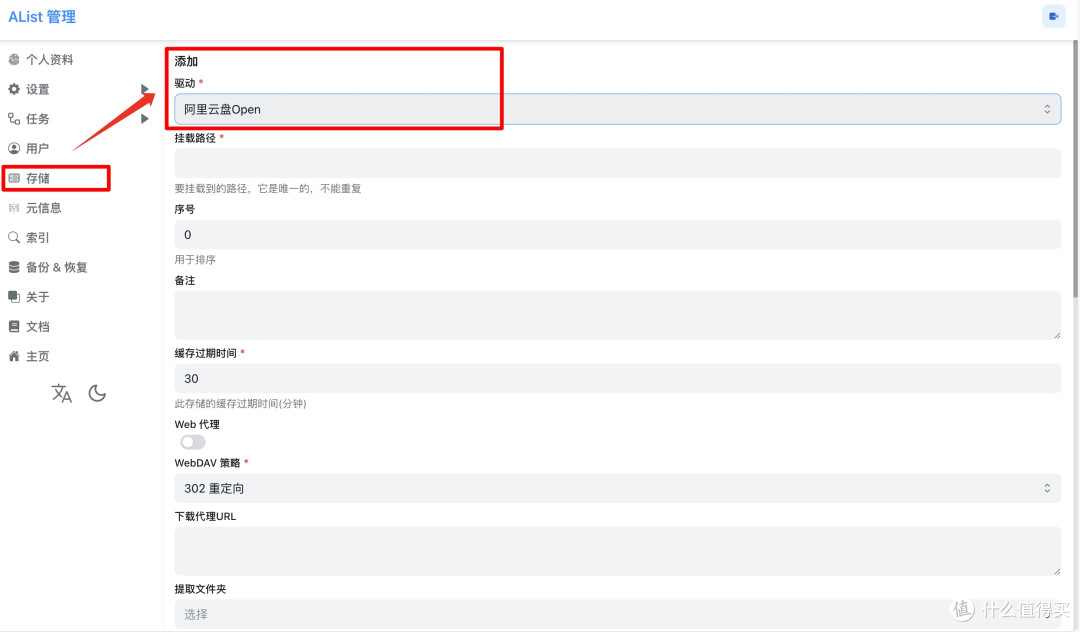The image size is (1080, 632).
Task: Open the 驱动 dropdown showing 阿里云盘Open
Action: [x=617, y=109]
